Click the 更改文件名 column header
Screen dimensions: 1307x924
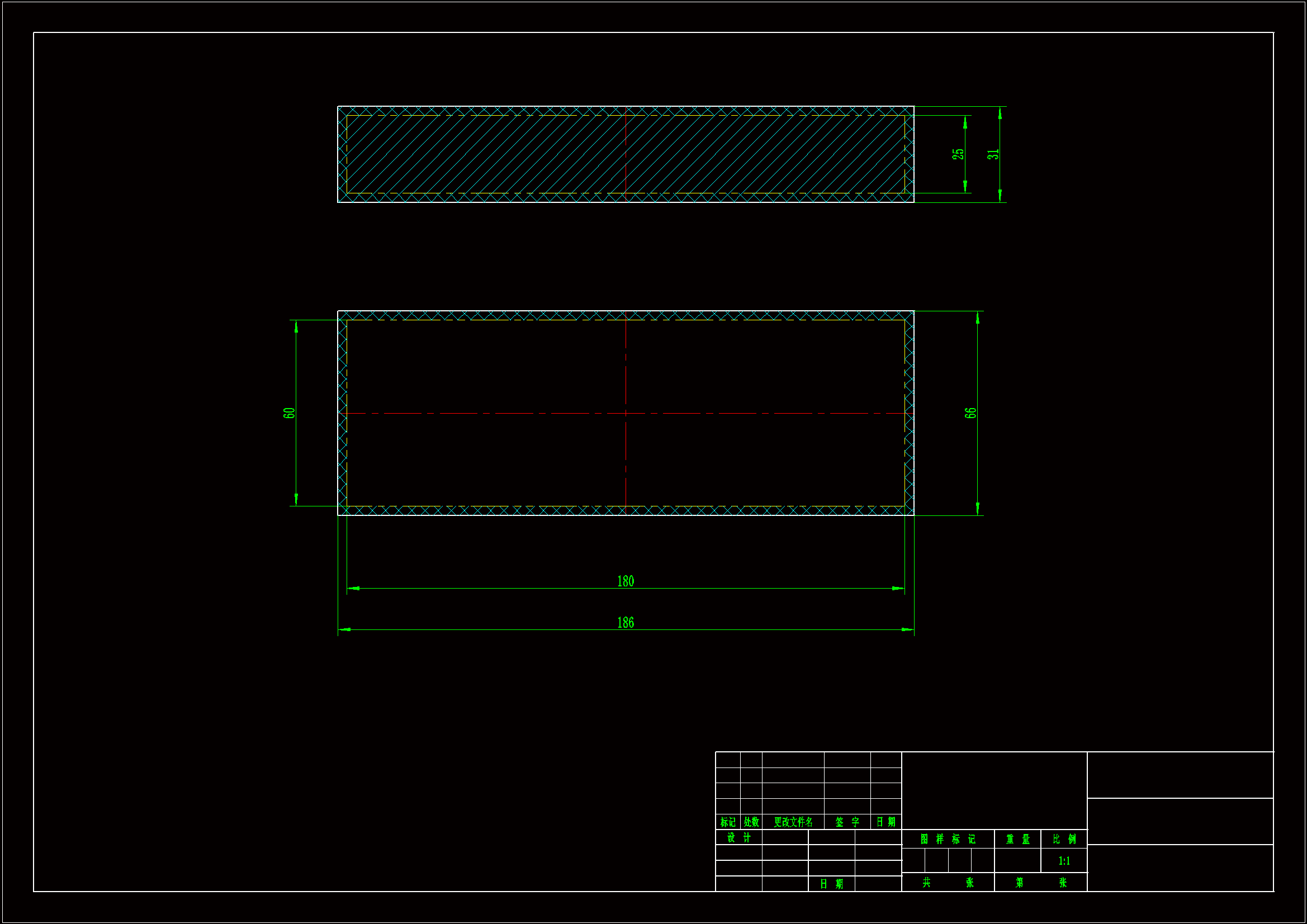coord(793,822)
